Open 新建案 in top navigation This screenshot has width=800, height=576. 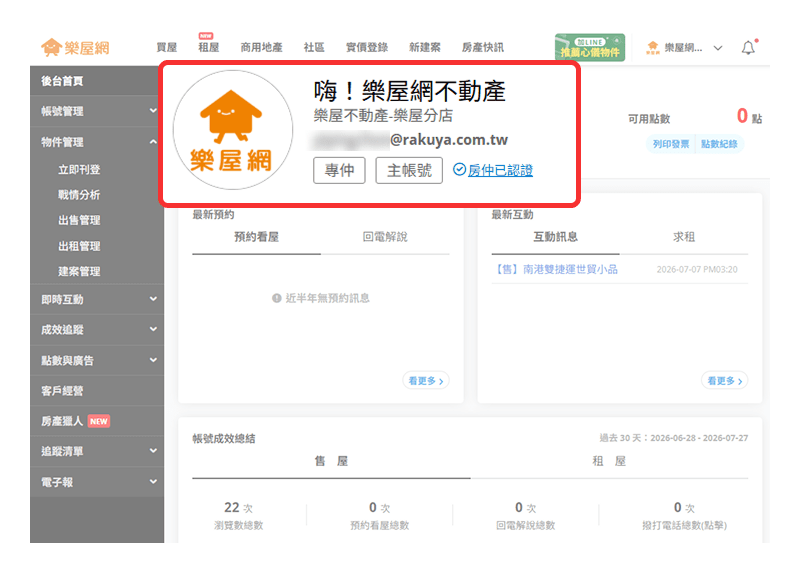tap(424, 47)
